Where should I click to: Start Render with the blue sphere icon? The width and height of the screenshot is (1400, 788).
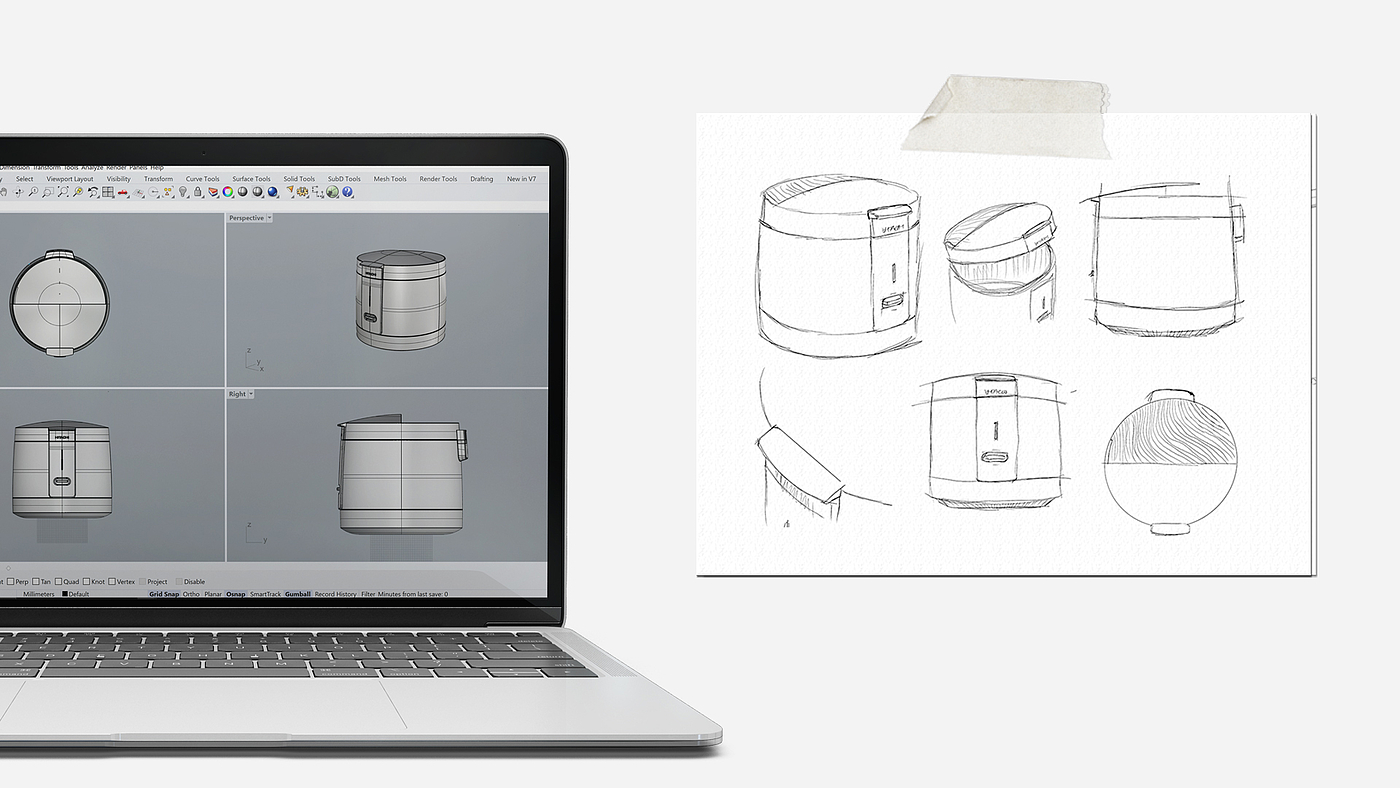pos(272,192)
